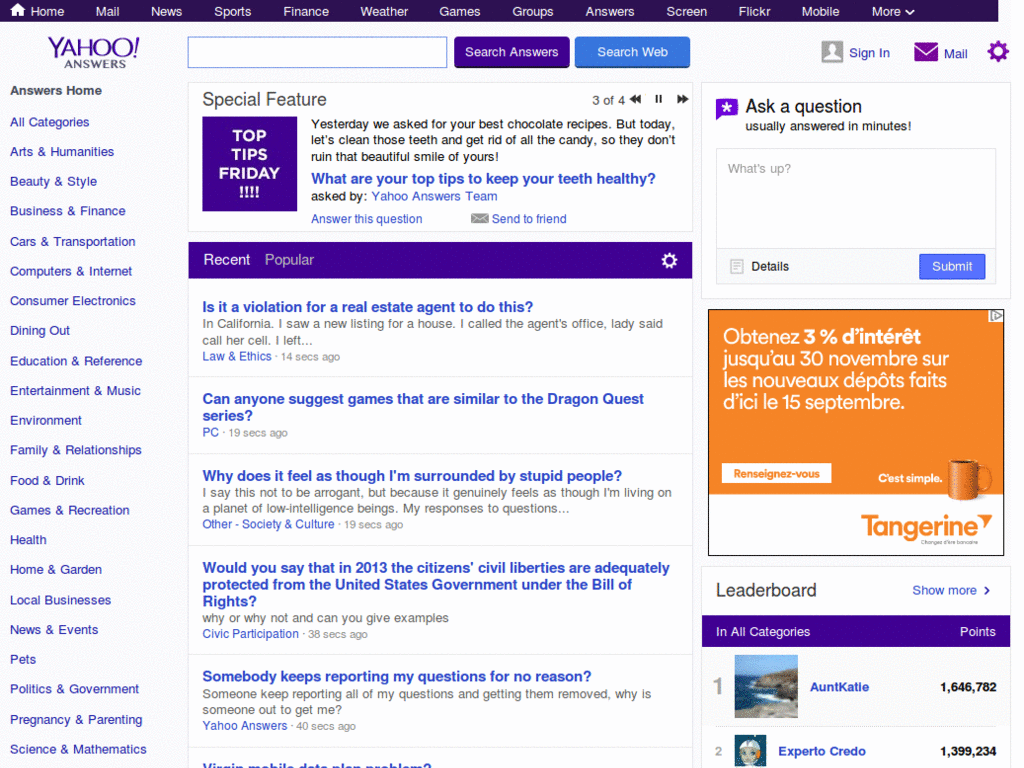
Task: Open All Categories in sidebar
Action: click(x=50, y=122)
